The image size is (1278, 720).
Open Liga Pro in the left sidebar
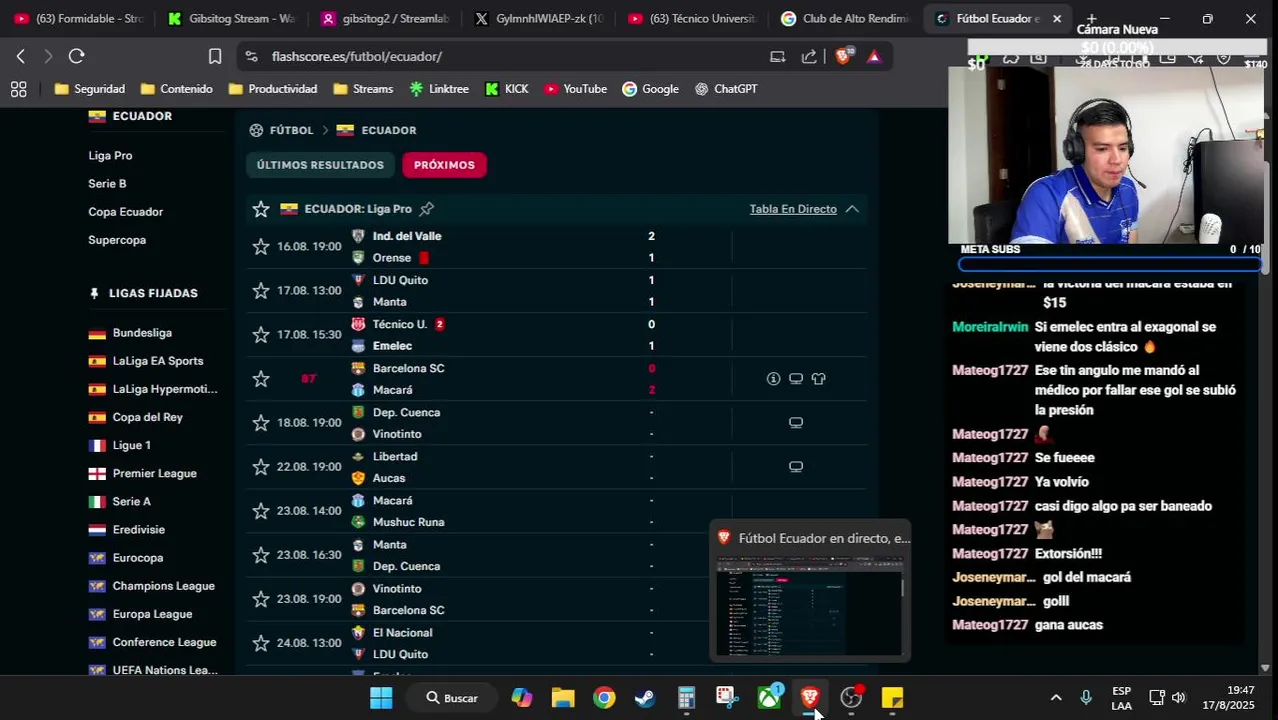tap(110, 156)
